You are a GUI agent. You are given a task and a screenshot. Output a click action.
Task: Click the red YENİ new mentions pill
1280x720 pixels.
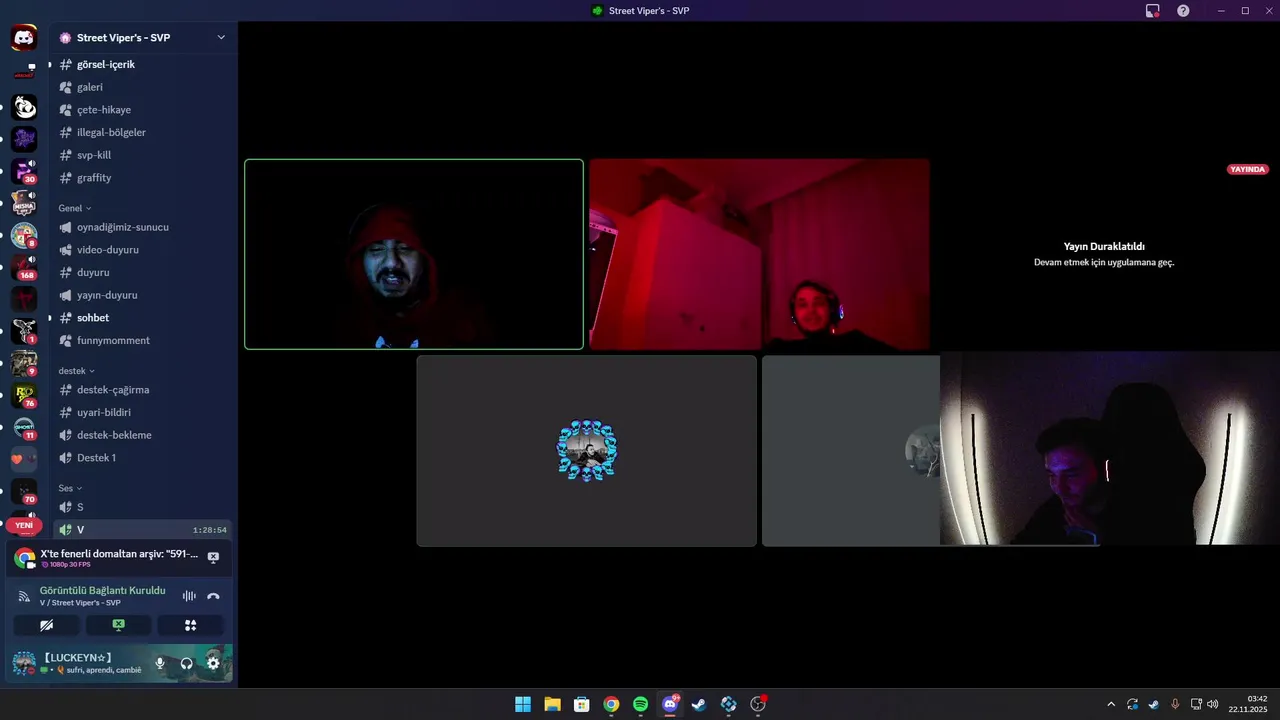(24, 525)
